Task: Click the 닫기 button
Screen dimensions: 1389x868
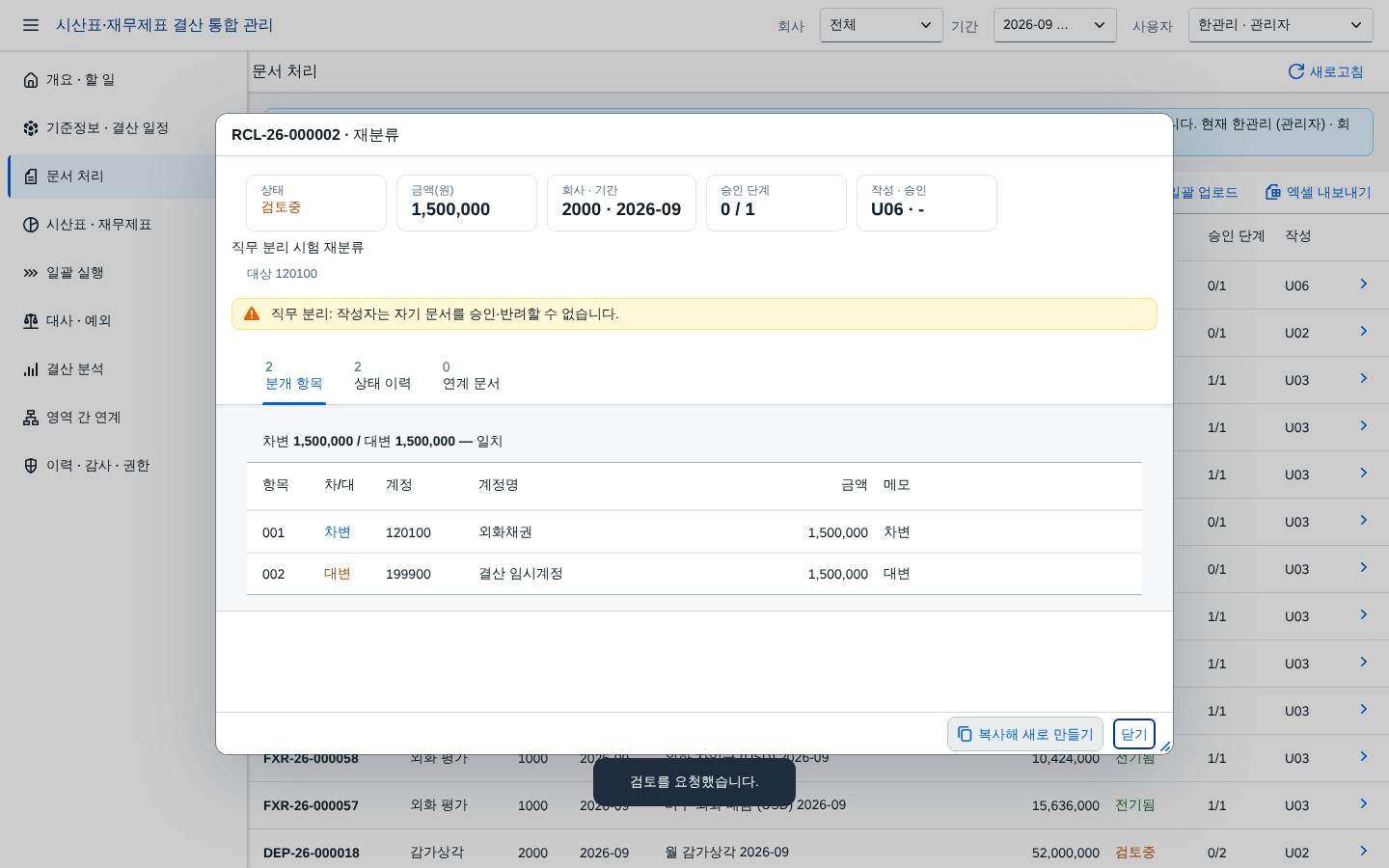Action: click(1133, 734)
